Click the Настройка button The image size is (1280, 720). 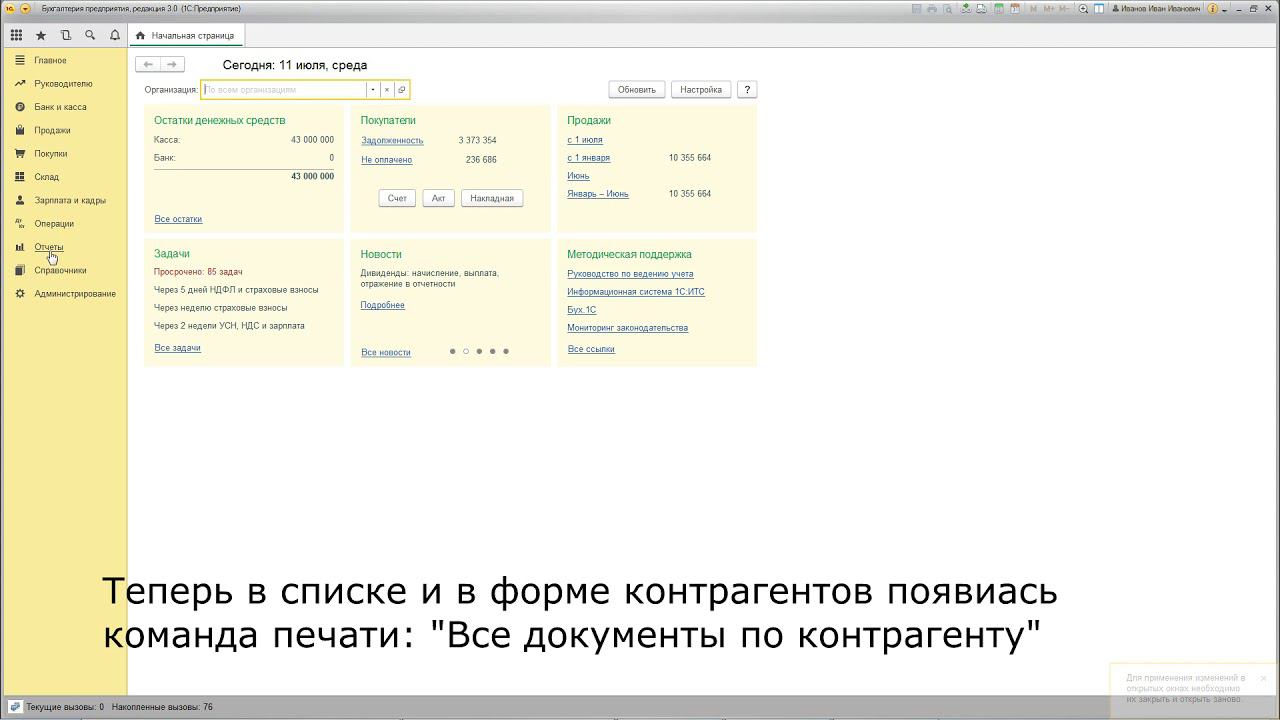[701, 90]
